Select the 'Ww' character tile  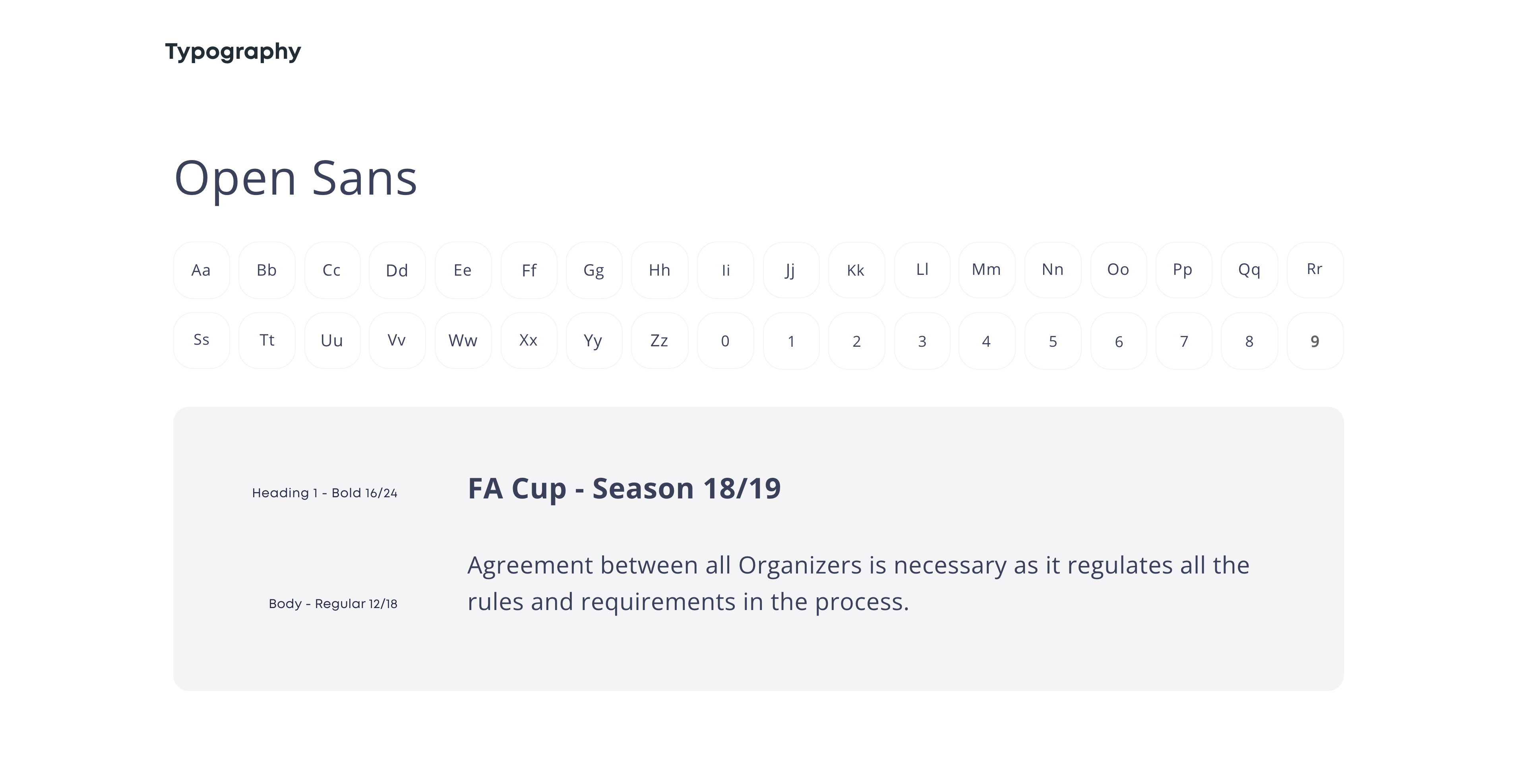[463, 340]
